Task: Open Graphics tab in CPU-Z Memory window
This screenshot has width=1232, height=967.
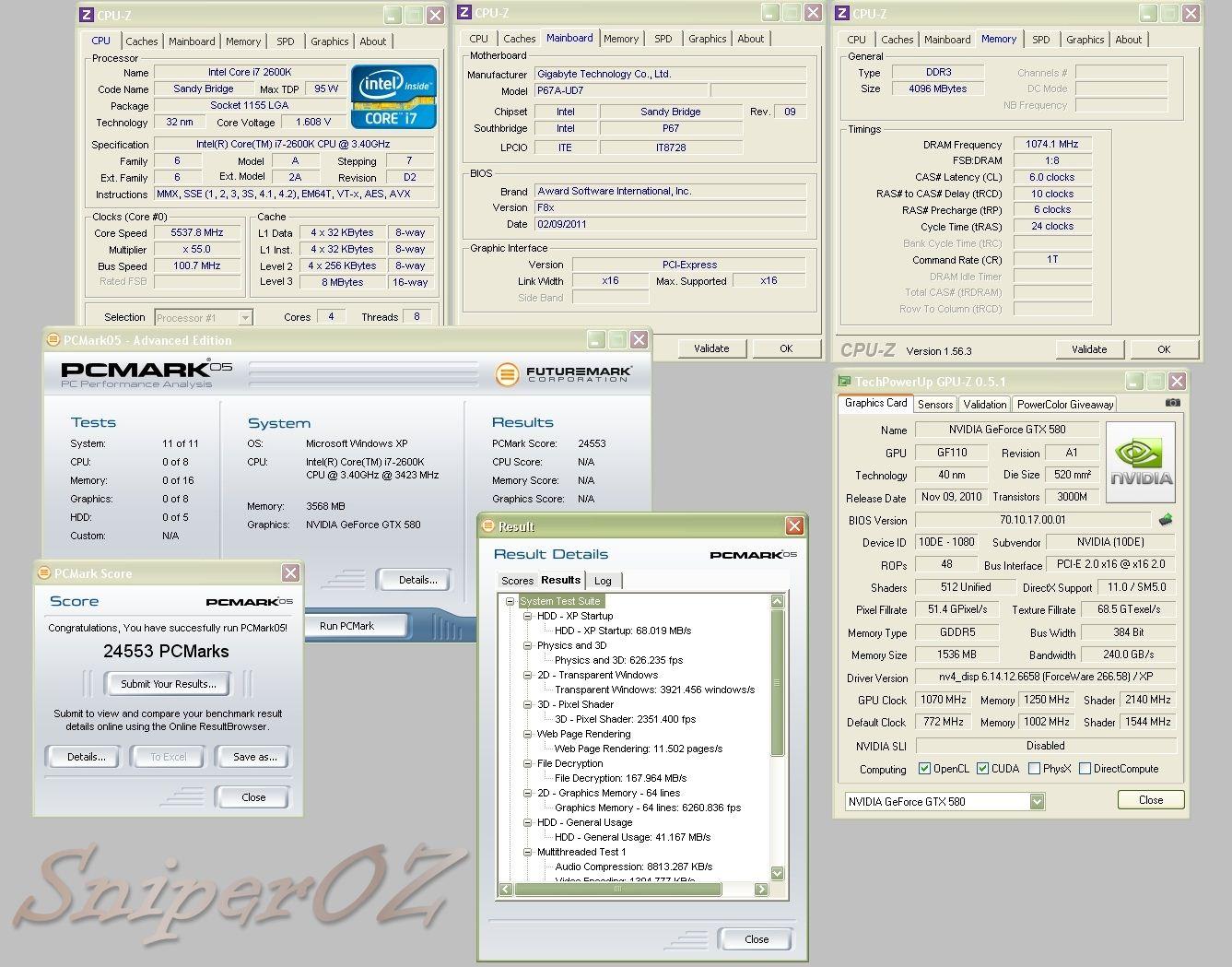Action: click(x=1085, y=40)
